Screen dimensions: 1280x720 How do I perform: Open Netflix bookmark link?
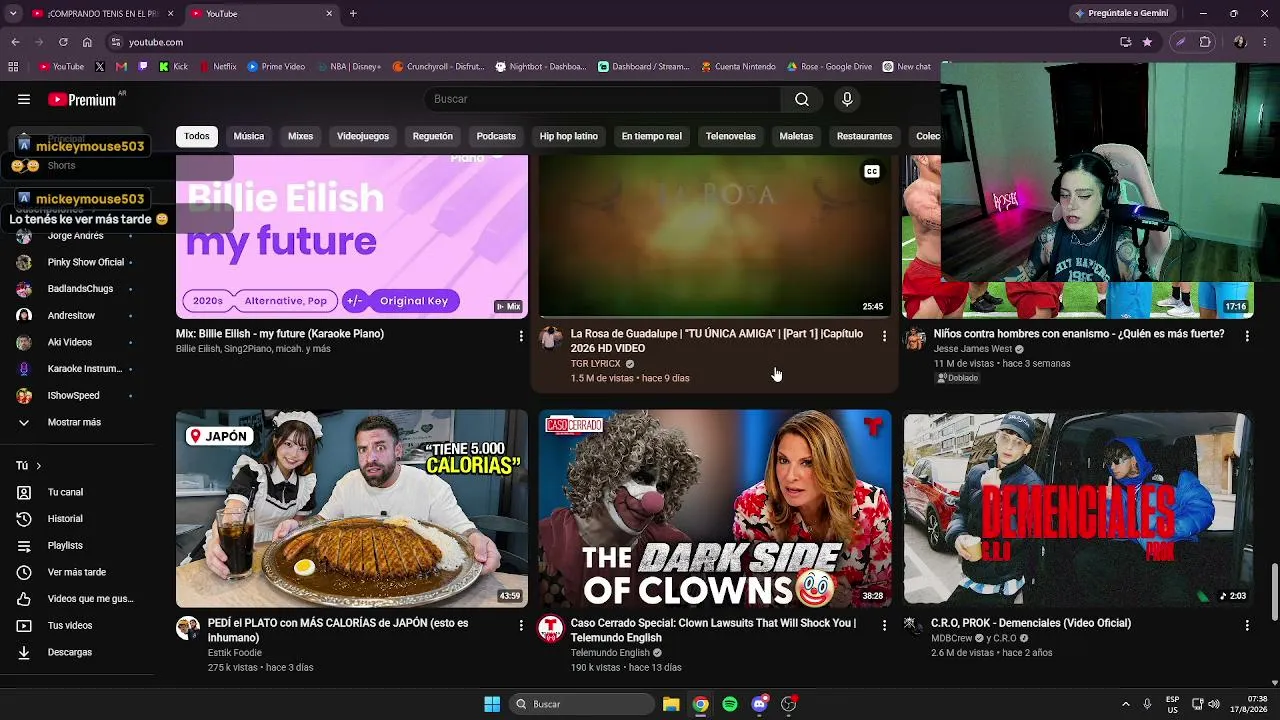(218, 67)
